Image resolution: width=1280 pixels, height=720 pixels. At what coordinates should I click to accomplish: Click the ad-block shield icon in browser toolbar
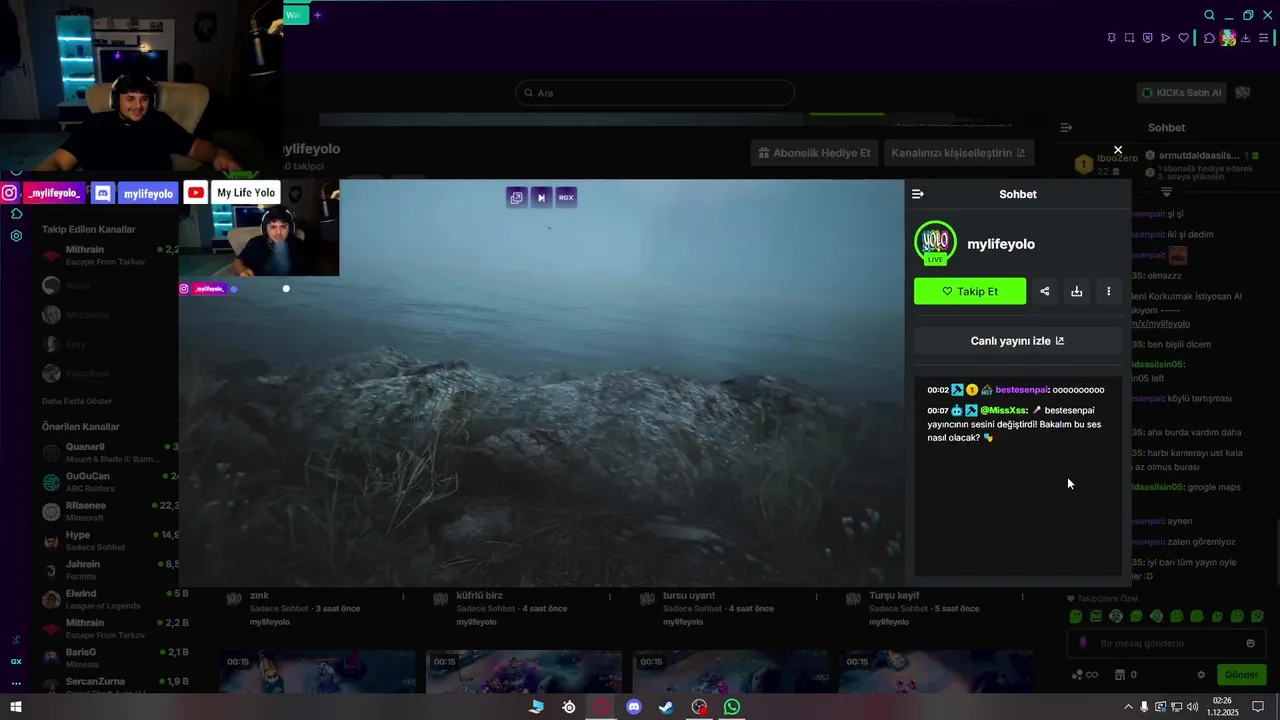click(1147, 38)
